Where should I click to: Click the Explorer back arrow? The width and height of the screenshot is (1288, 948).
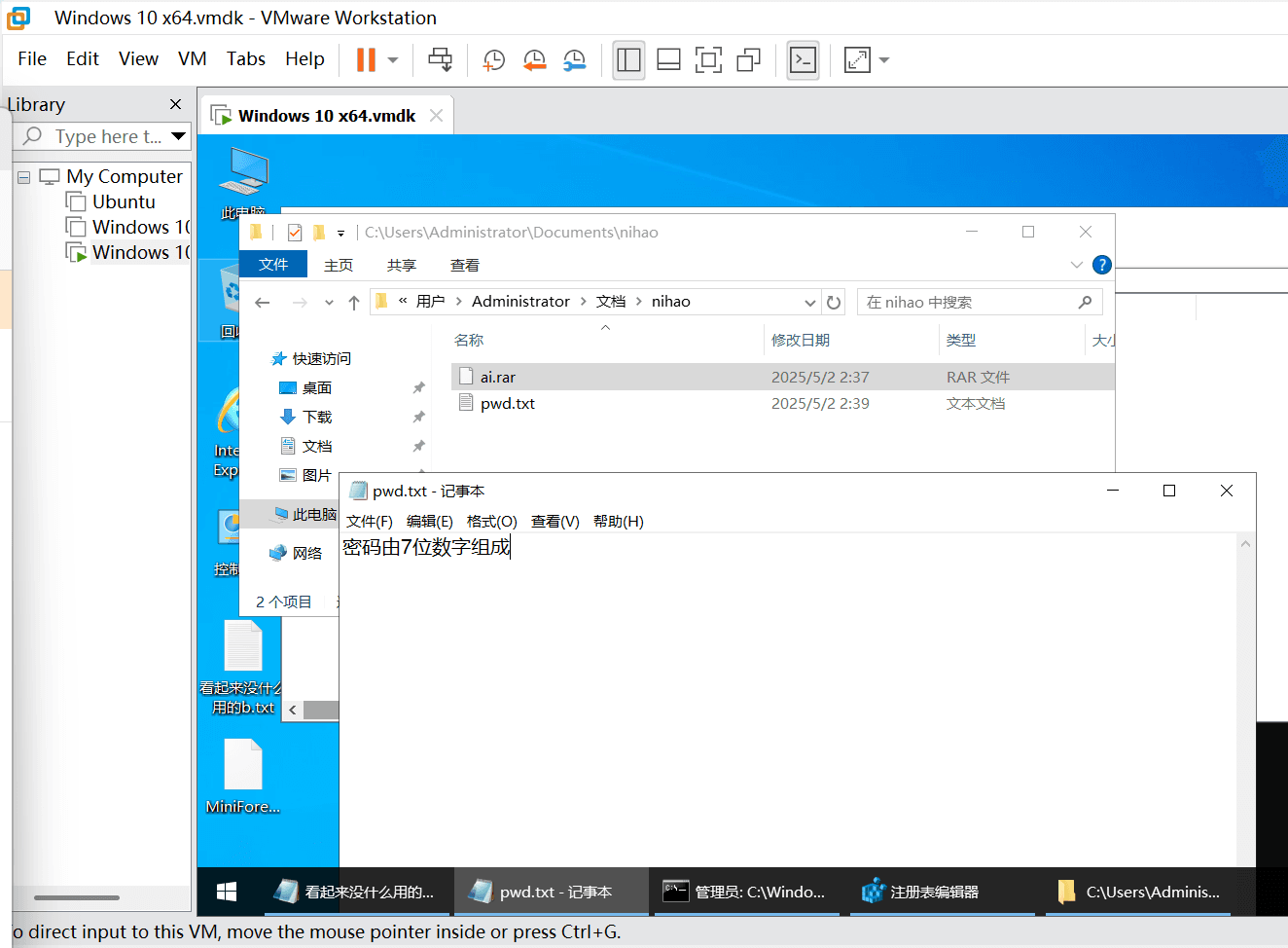(x=263, y=303)
